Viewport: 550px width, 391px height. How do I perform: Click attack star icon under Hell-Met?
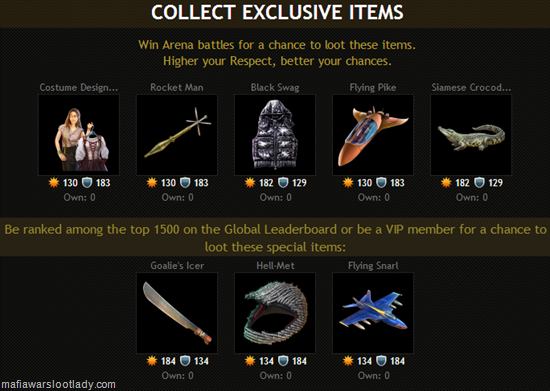pyautogui.click(x=250, y=361)
